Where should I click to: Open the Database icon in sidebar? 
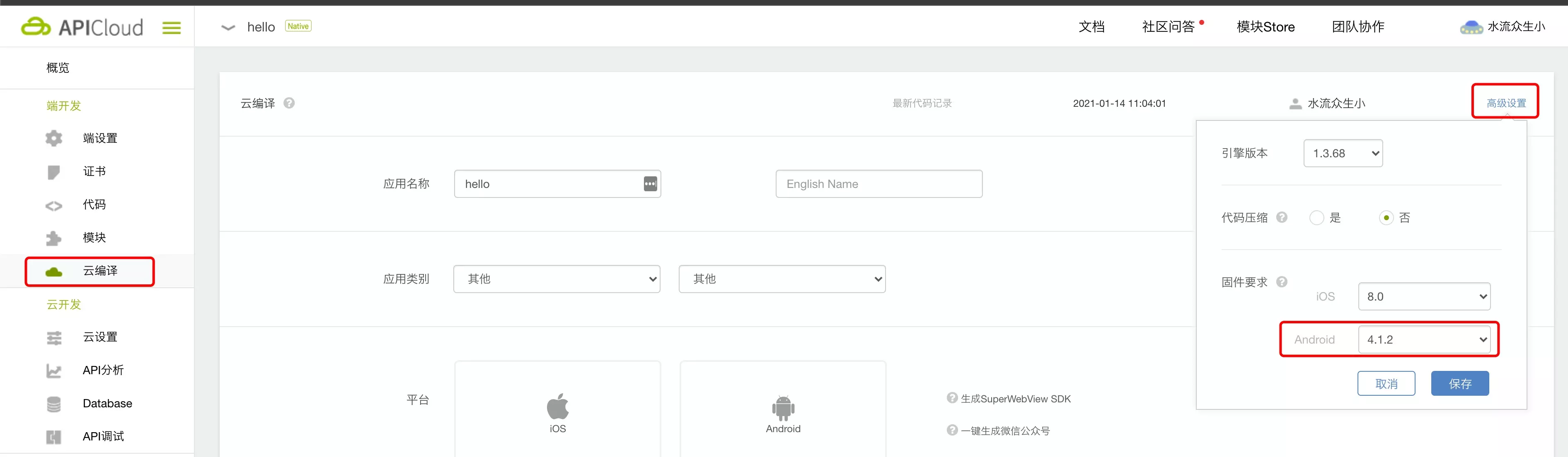click(x=54, y=403)
